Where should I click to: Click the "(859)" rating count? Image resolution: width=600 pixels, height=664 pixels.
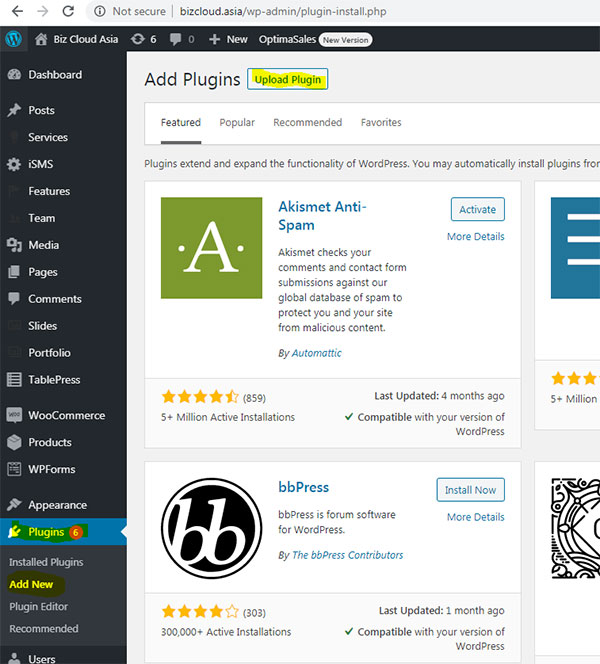point(254,398)
